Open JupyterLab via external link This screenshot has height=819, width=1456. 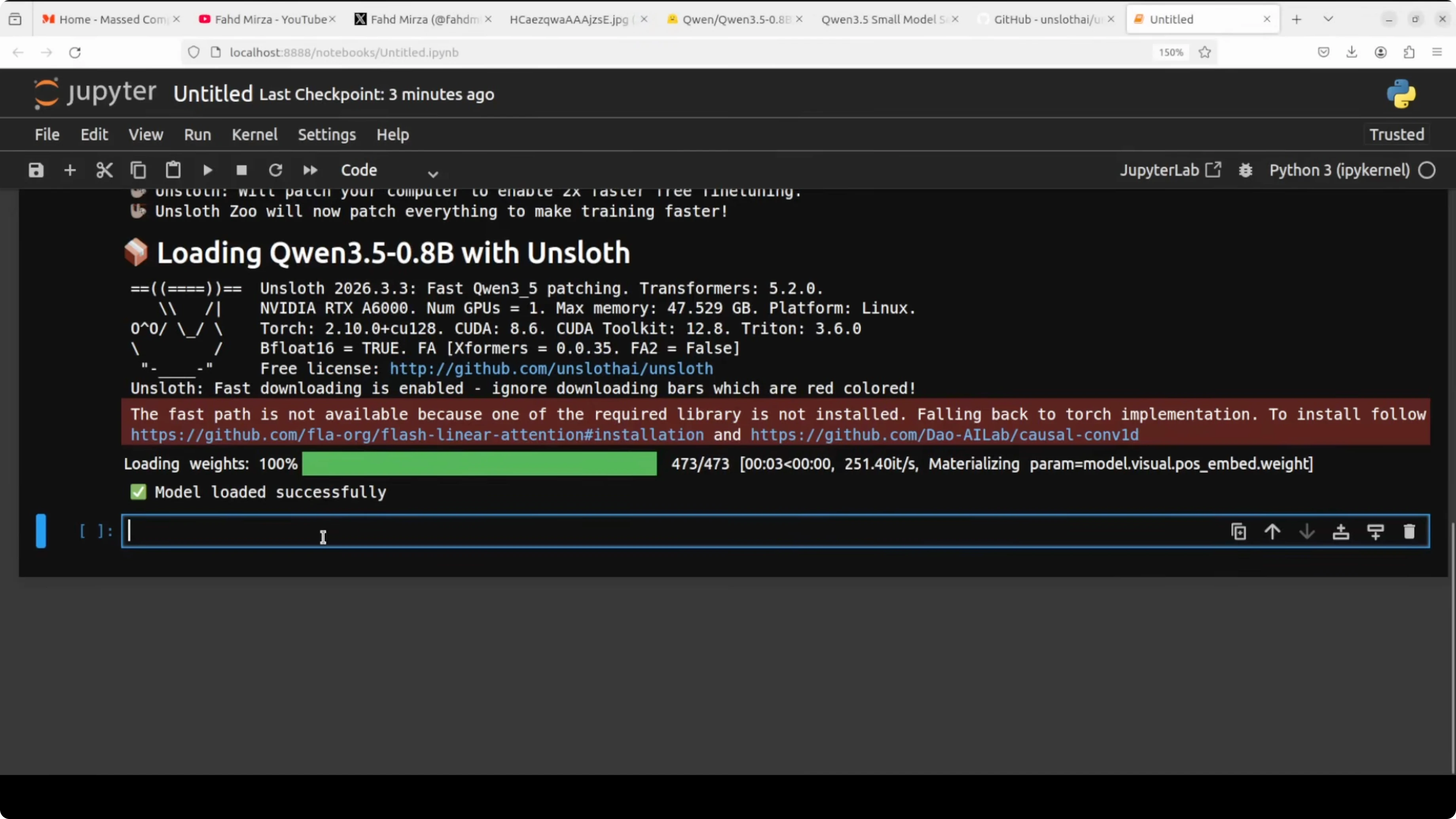(1215, 170)
